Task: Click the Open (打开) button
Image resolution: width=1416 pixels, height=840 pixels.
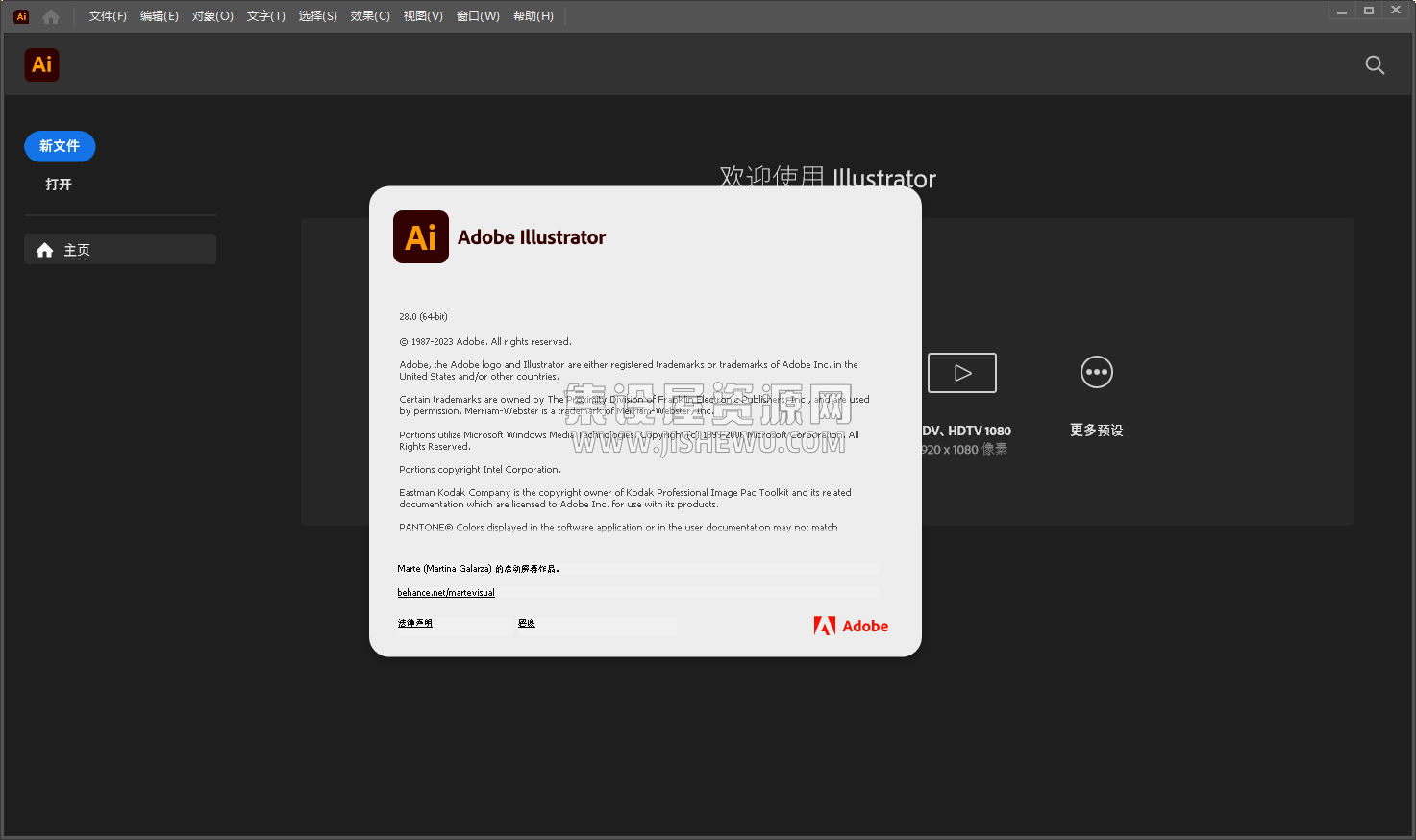Action: coord(59,185)
